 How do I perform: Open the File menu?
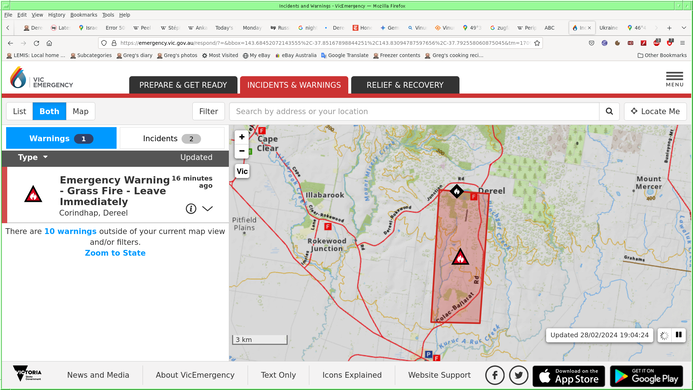pyautogui.click(x=8, y=15)
